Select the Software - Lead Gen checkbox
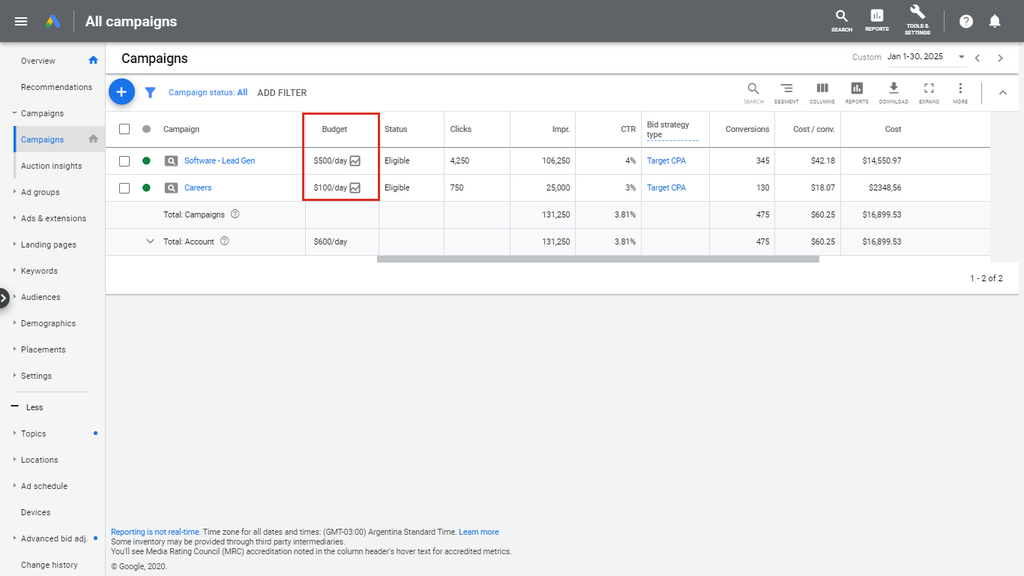This screenshot has height=576, width=1024. [x=124, y=161]
